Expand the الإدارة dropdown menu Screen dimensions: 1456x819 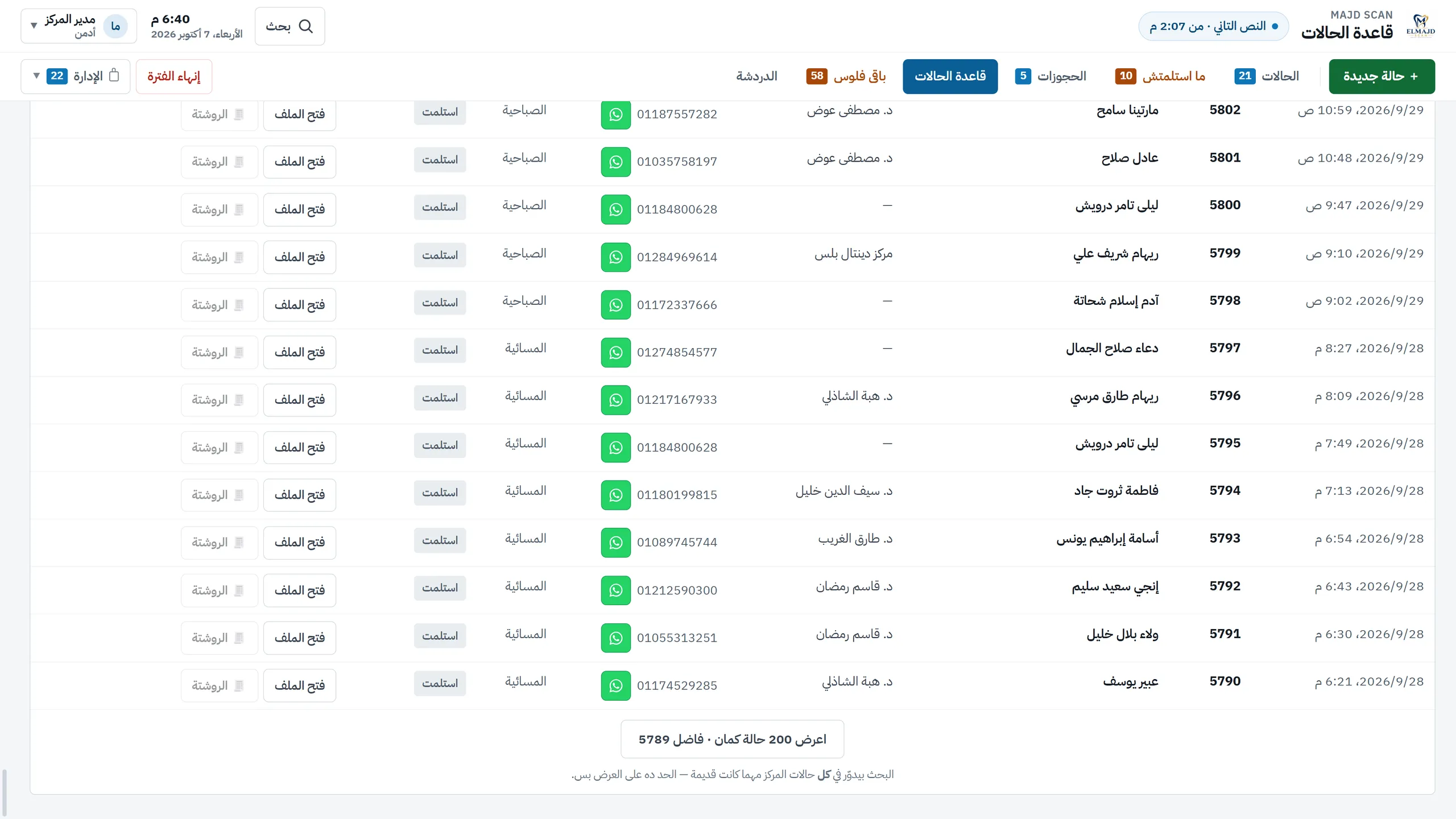(x=76, y=76)
